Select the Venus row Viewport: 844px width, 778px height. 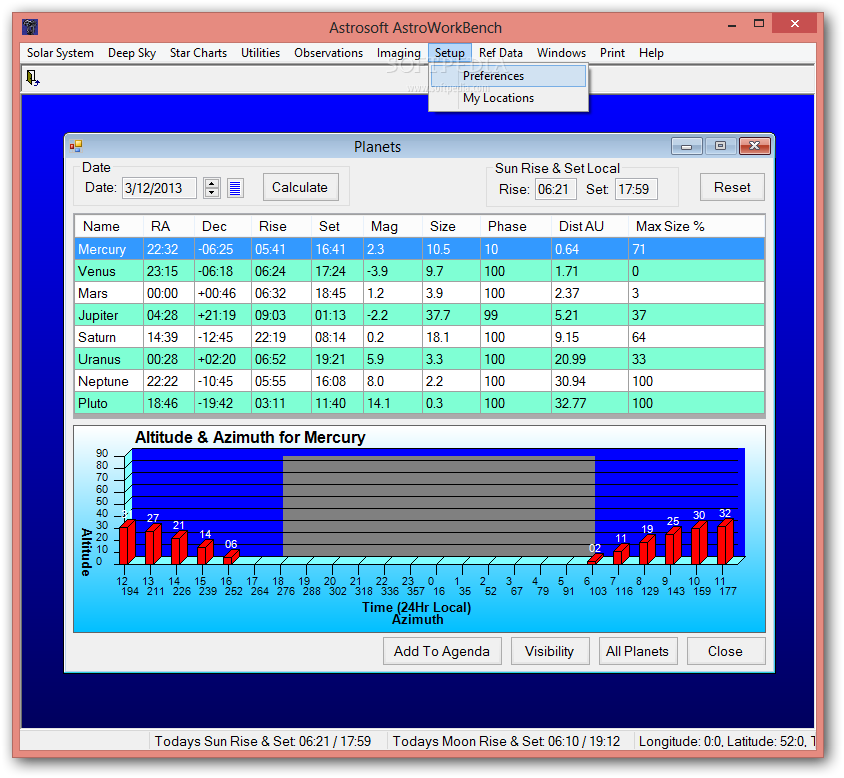point(420,271)
